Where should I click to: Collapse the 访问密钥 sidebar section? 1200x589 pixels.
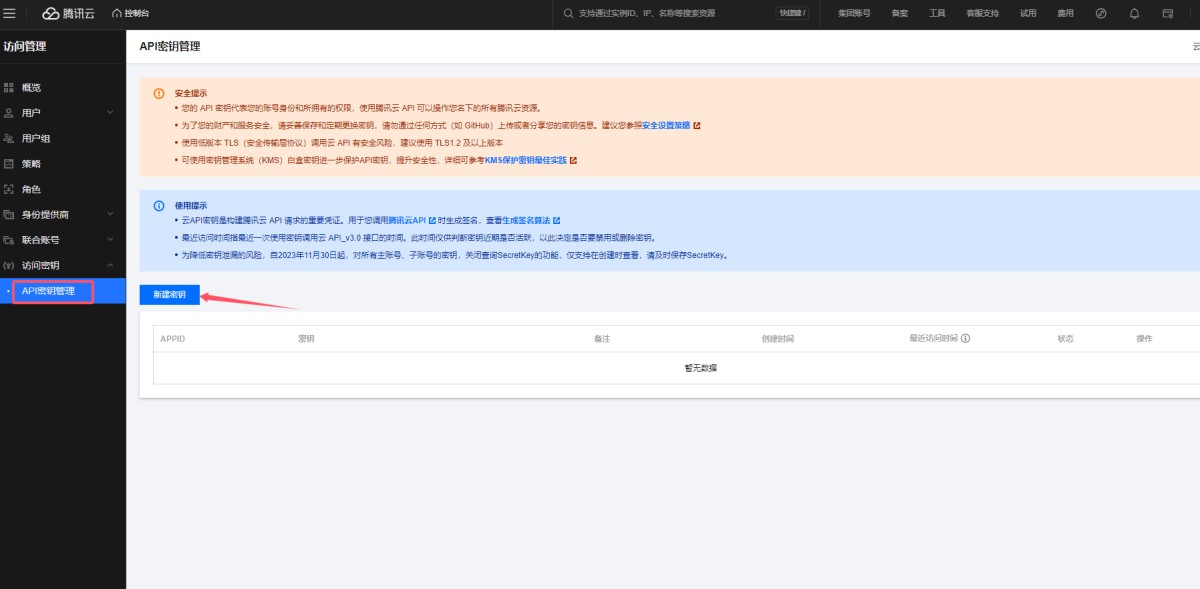pos(110,265)
